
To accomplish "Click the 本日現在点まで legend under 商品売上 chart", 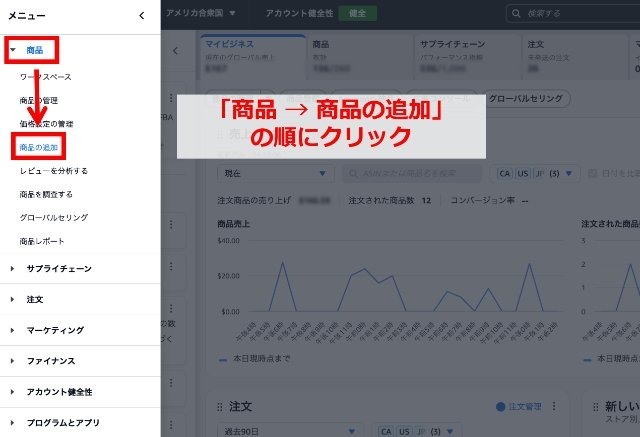I will click(x=255, y=359).
